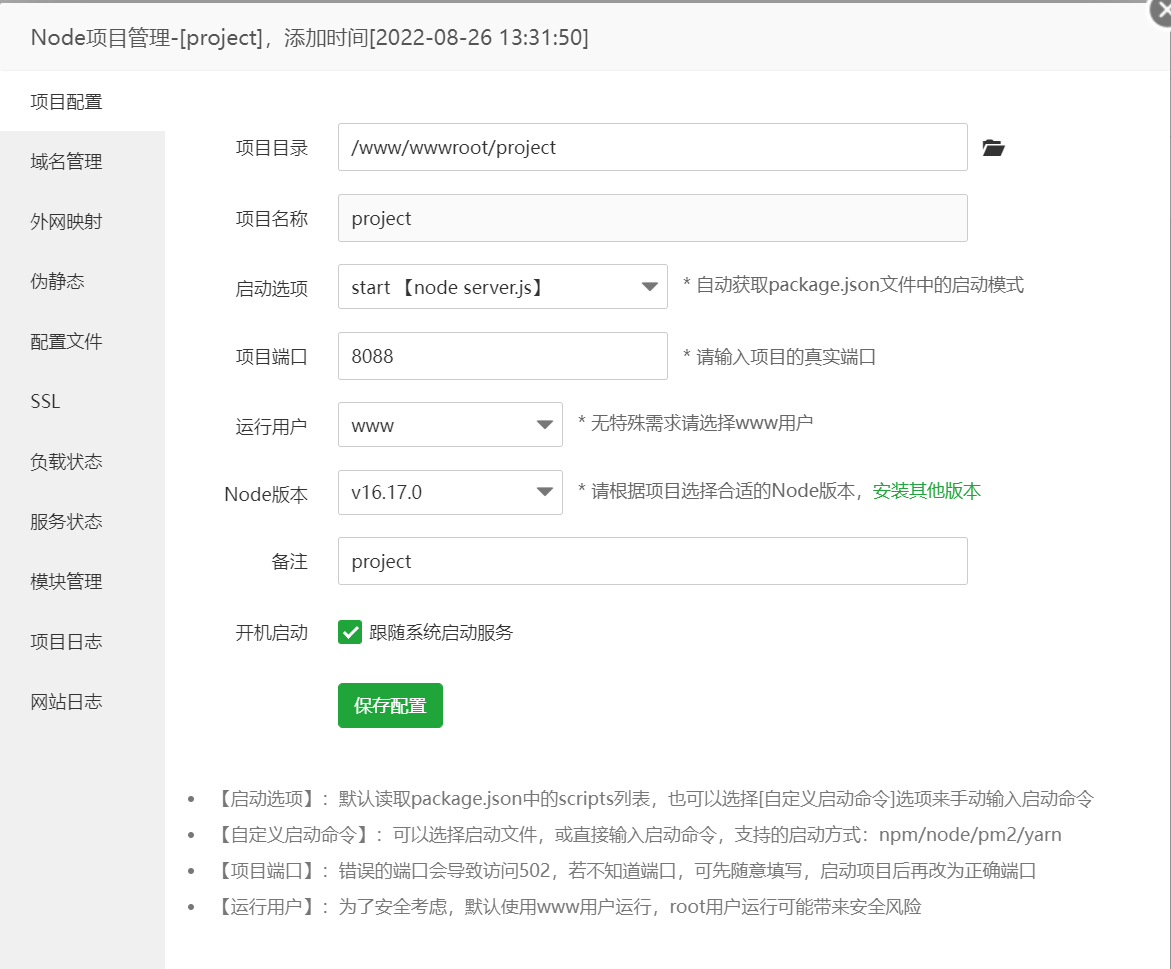The height and width of the screenshot is (969, 1171).
Task: Open the Node版本 v16.17.0 dropdown
Action: click(x=450, y=492)
